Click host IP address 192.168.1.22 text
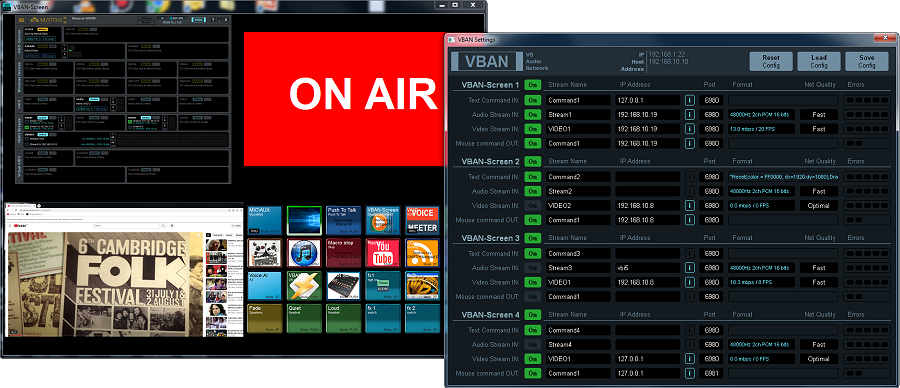 tap(666, 54)
